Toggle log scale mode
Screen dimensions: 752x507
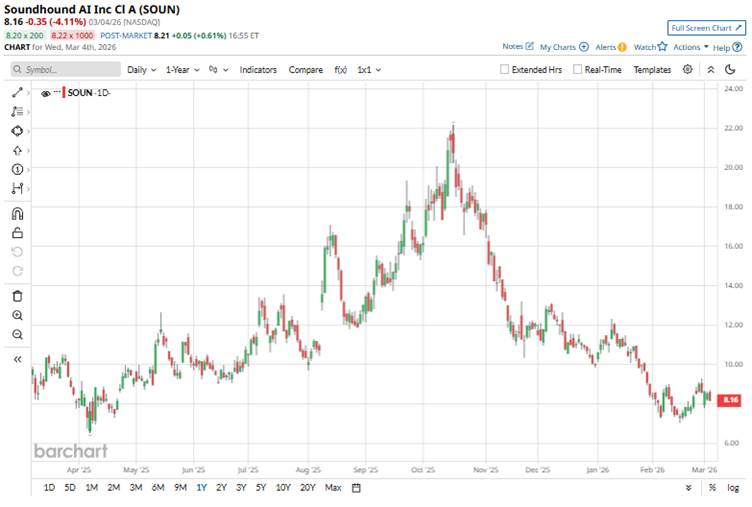(733, 487)
